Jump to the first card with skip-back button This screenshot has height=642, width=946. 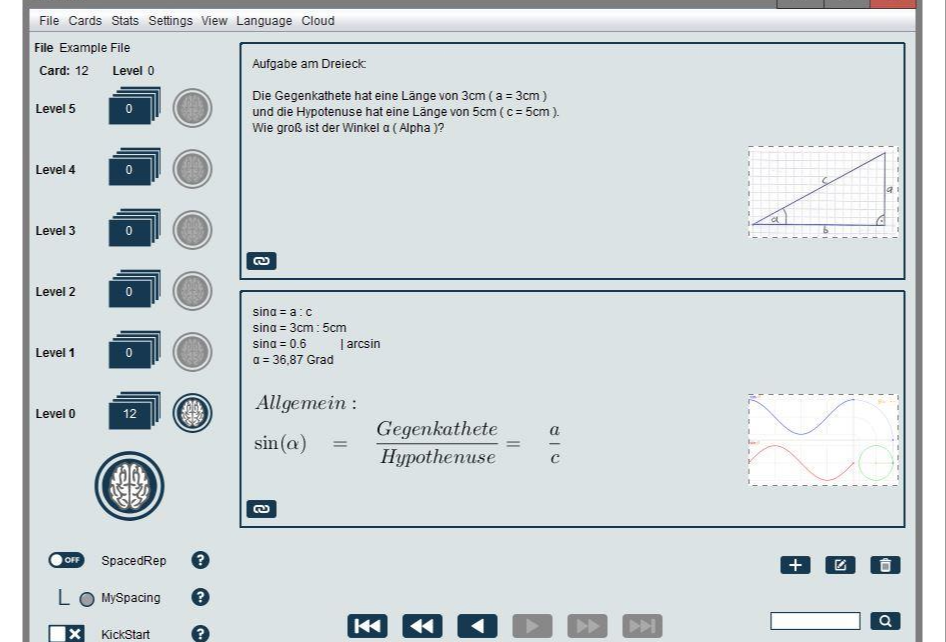coord(367,625)
